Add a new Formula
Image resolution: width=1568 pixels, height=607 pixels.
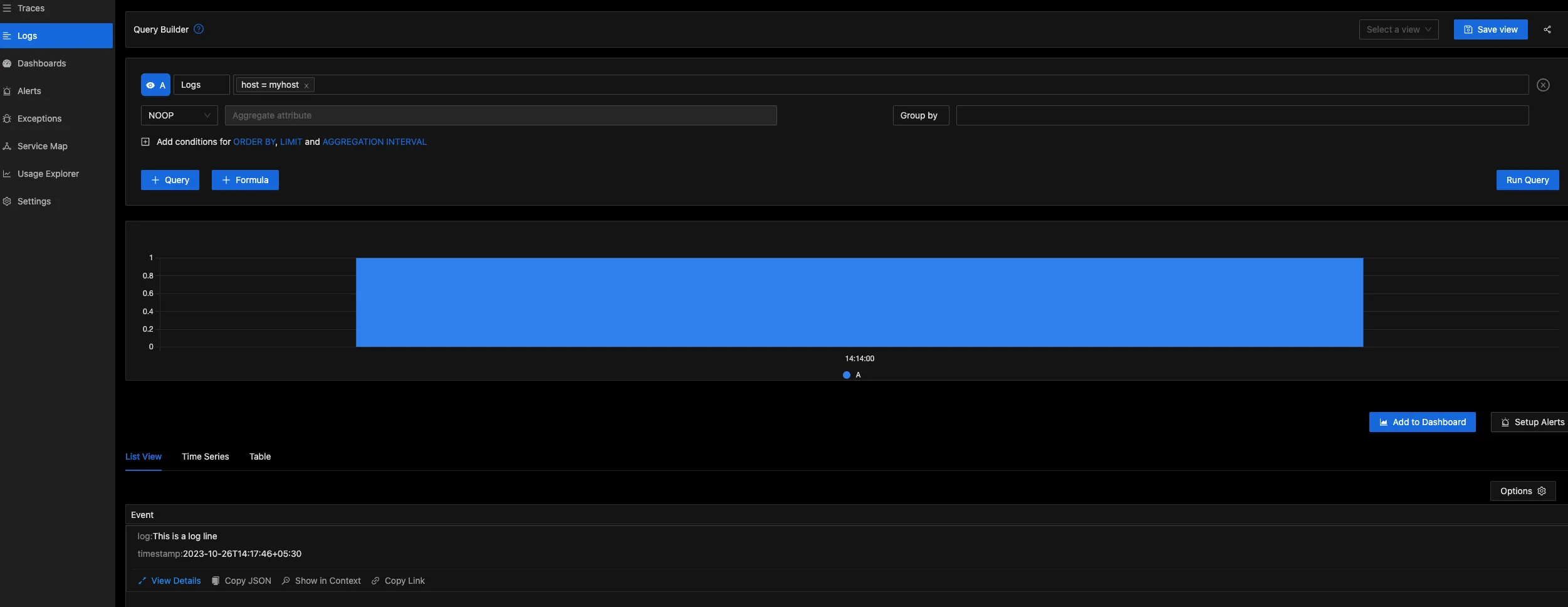[245, 180]
